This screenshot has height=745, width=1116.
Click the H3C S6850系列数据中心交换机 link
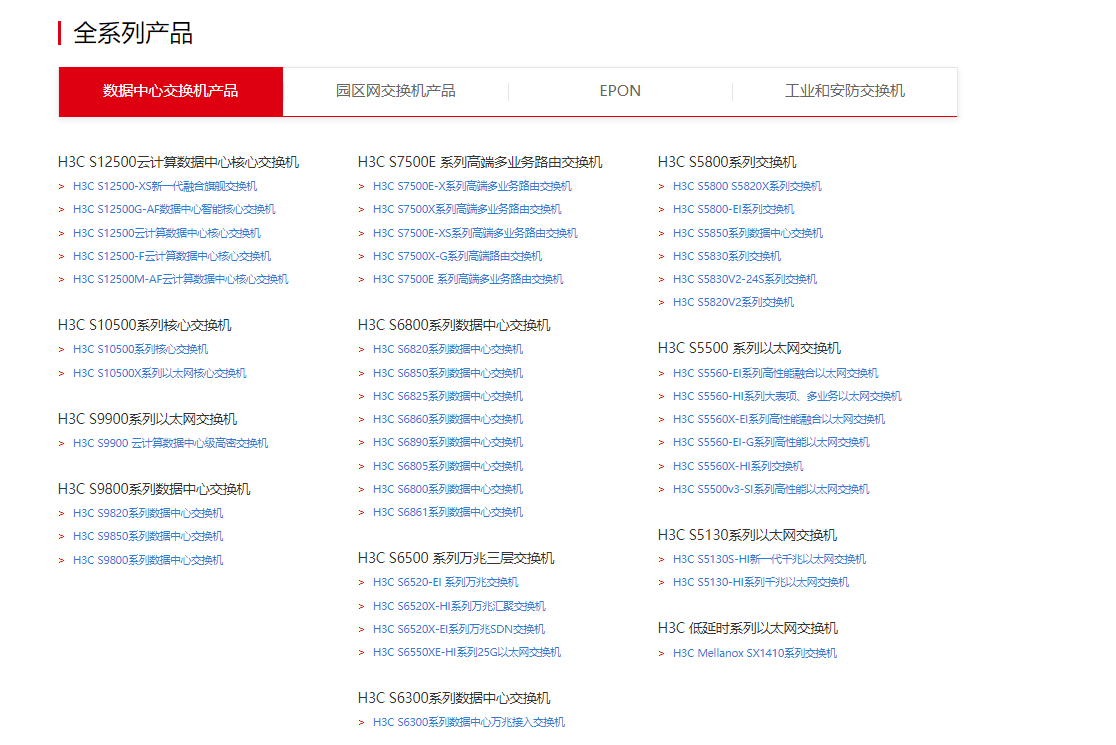pos(448,374)
